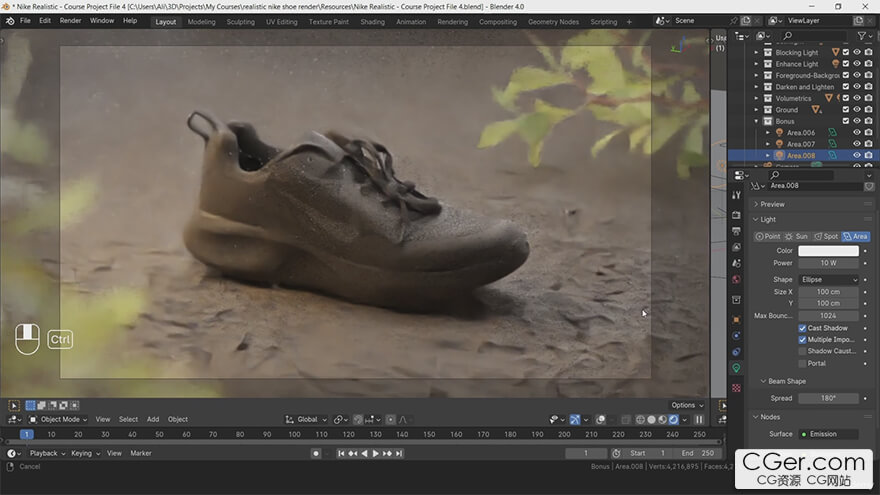Select the Point light type
Viewport: 880px width, 495px height.
[x=768, y=236]
